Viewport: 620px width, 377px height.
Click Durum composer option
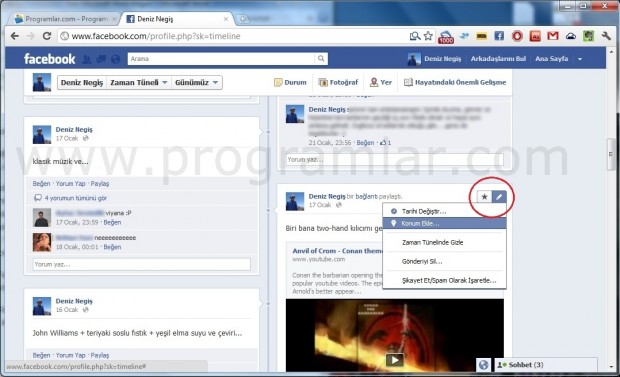point(290,82)
